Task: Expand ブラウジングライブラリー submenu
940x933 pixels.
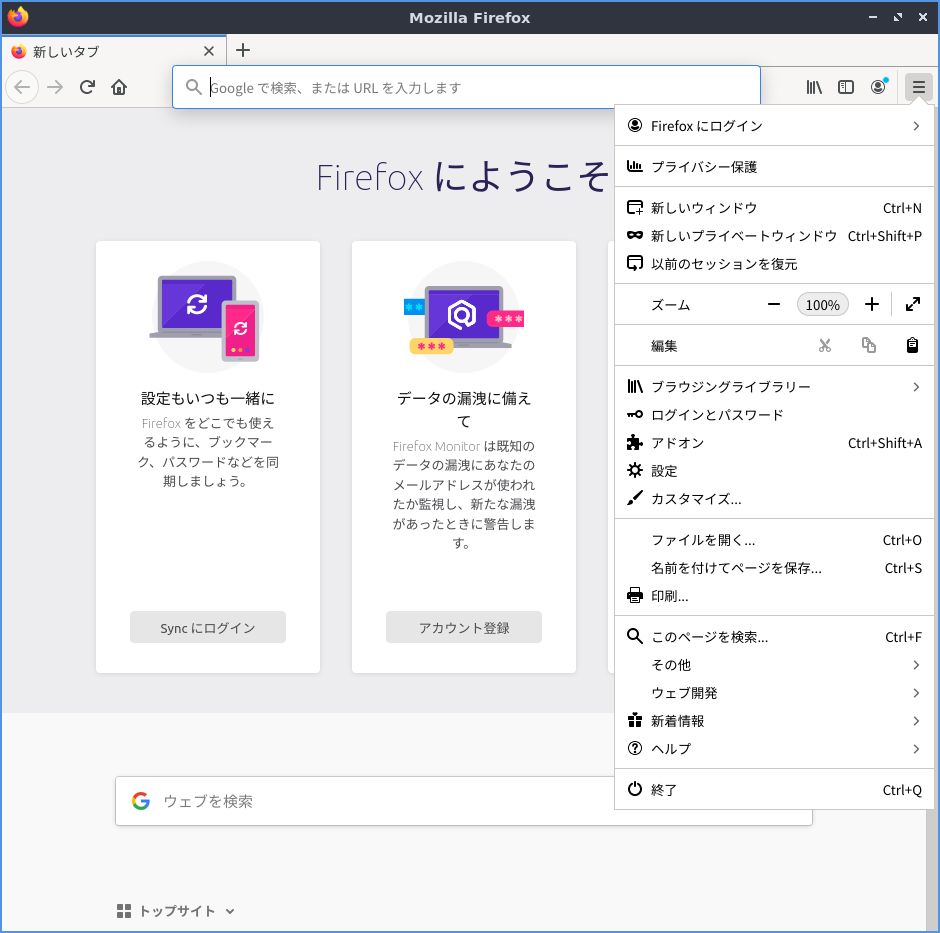Action: point(774,387)
